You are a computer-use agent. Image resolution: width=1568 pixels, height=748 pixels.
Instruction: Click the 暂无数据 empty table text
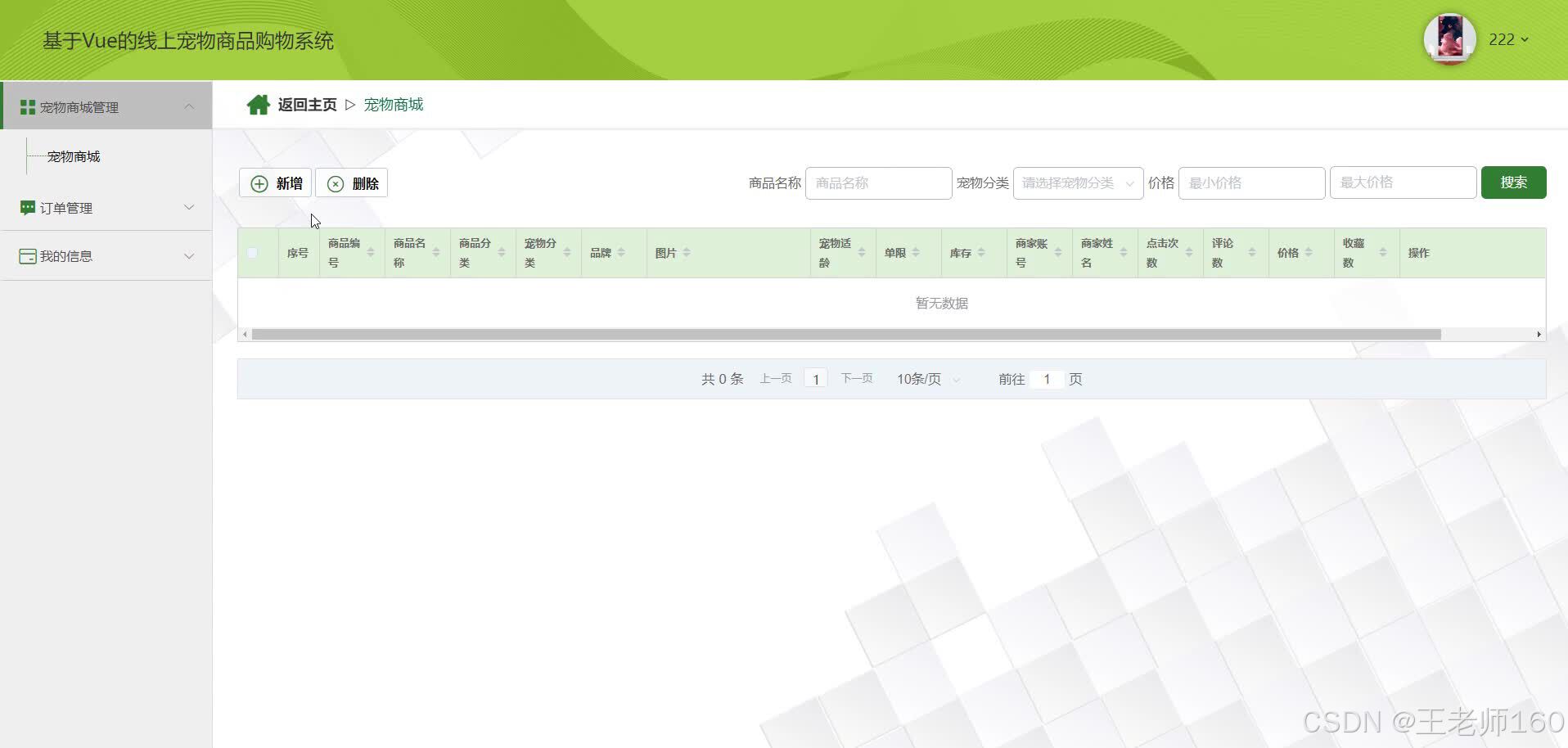click(941, 304)
